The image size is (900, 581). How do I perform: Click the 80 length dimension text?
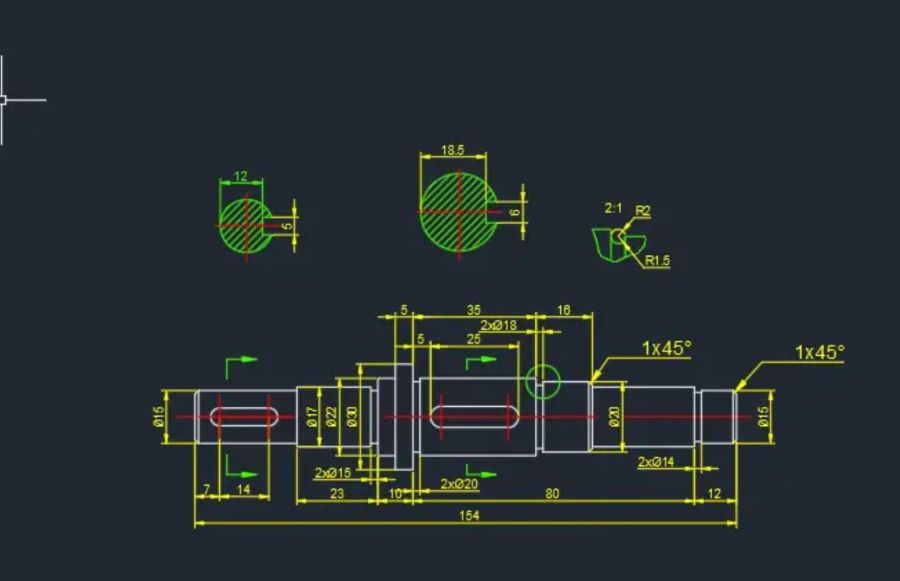(552, 493)
